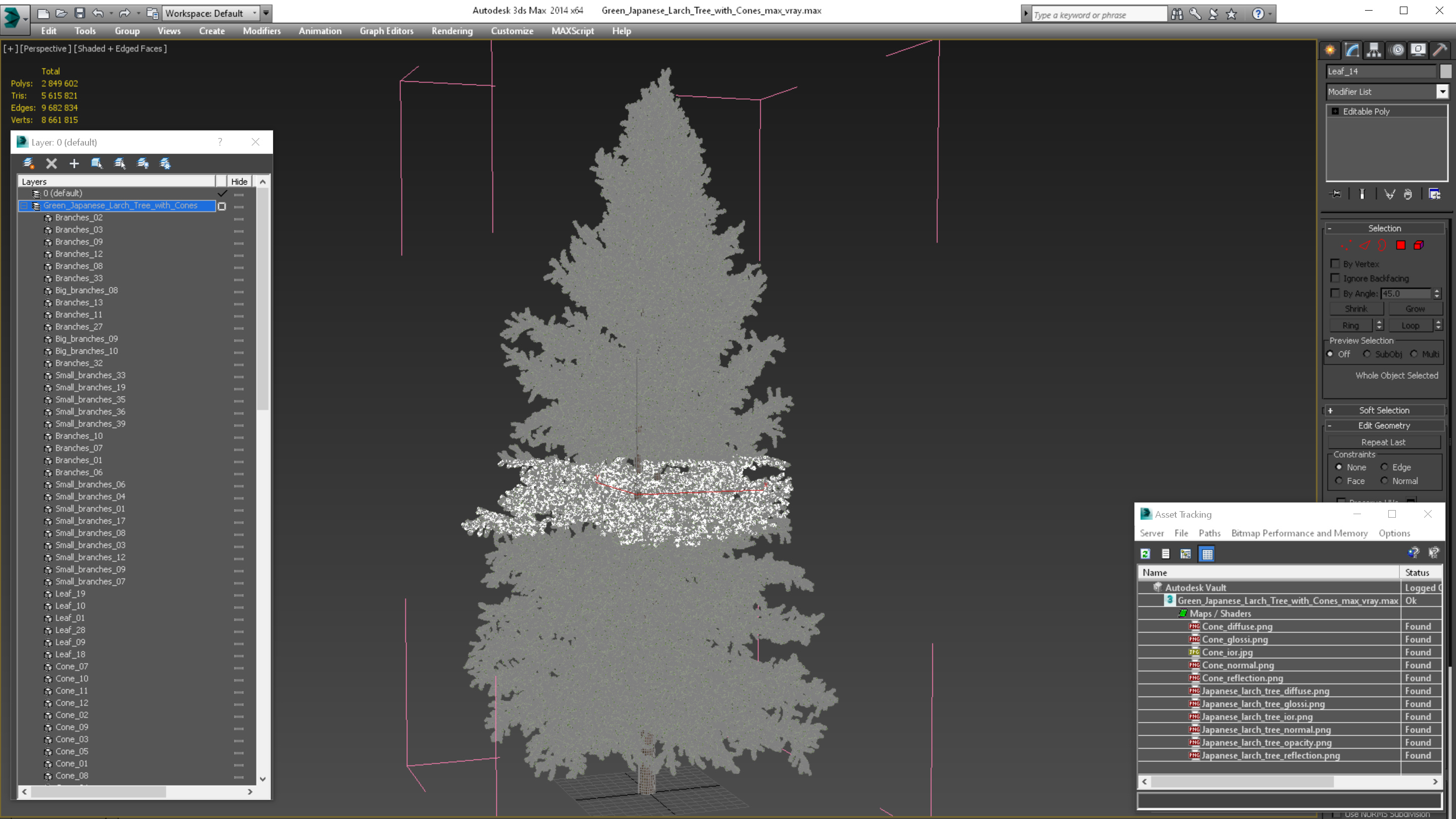Switch to the Utilities panel hammer icon
Image resolution: width=1456 pixels, height=819 pixels.
point(1440,51)
